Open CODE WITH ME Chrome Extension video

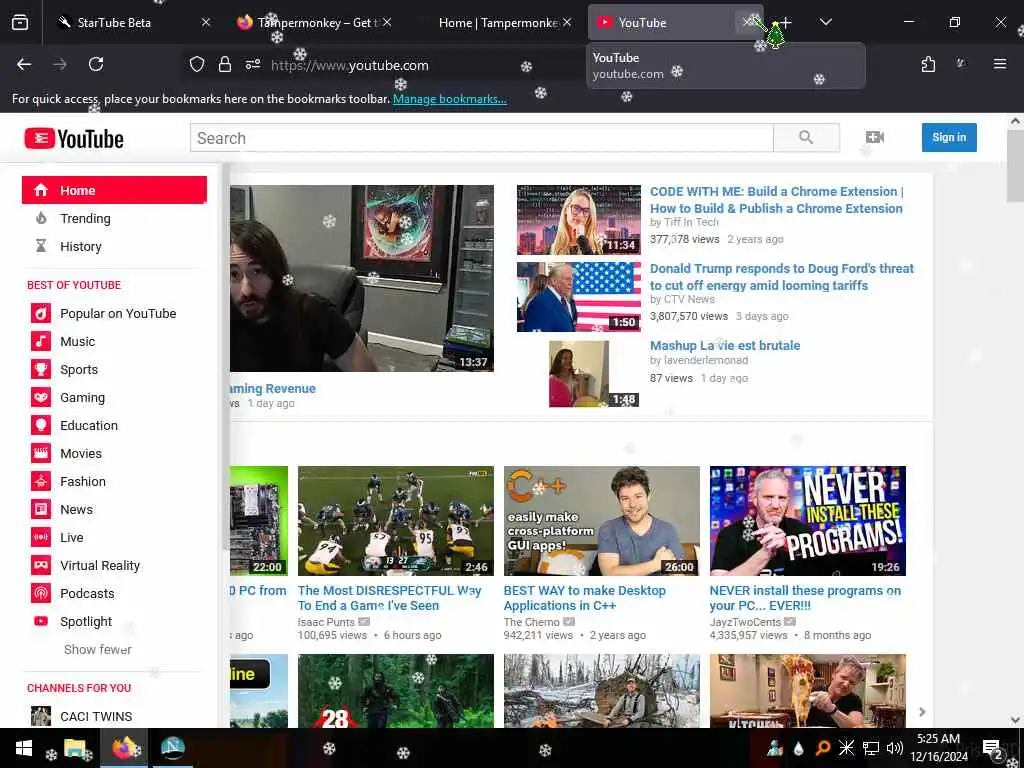776,200
